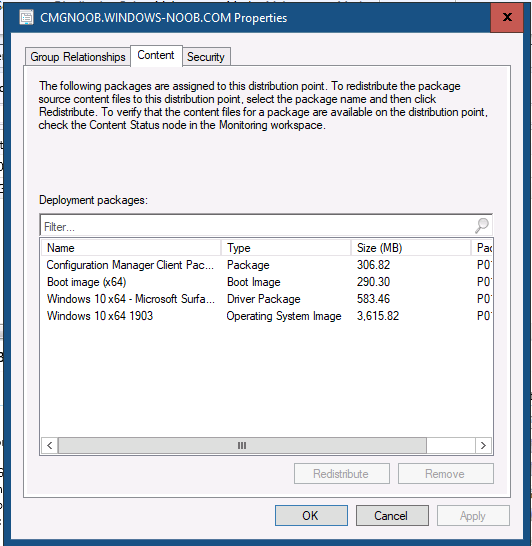The image size is (532, 546).
Task: Click the properties window title icon
Action: (x=26, y=17)
